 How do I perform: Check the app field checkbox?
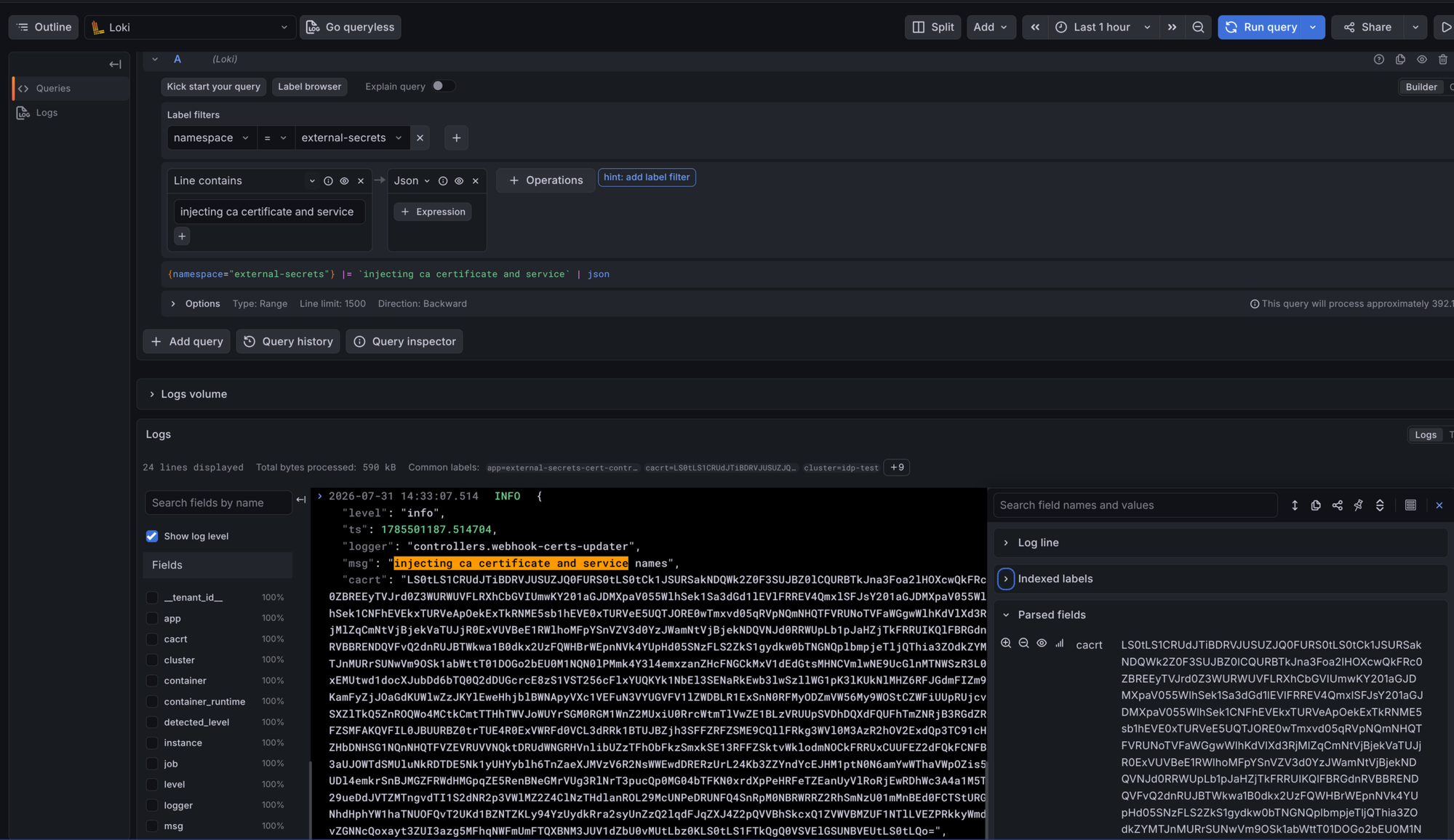pyautogui.click(x=152, y=618)
